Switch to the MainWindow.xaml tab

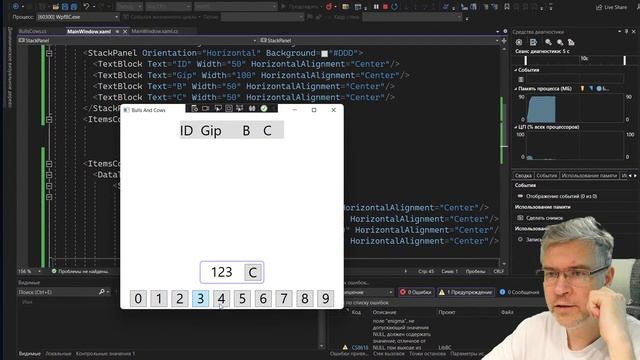[x=89, y=31]
